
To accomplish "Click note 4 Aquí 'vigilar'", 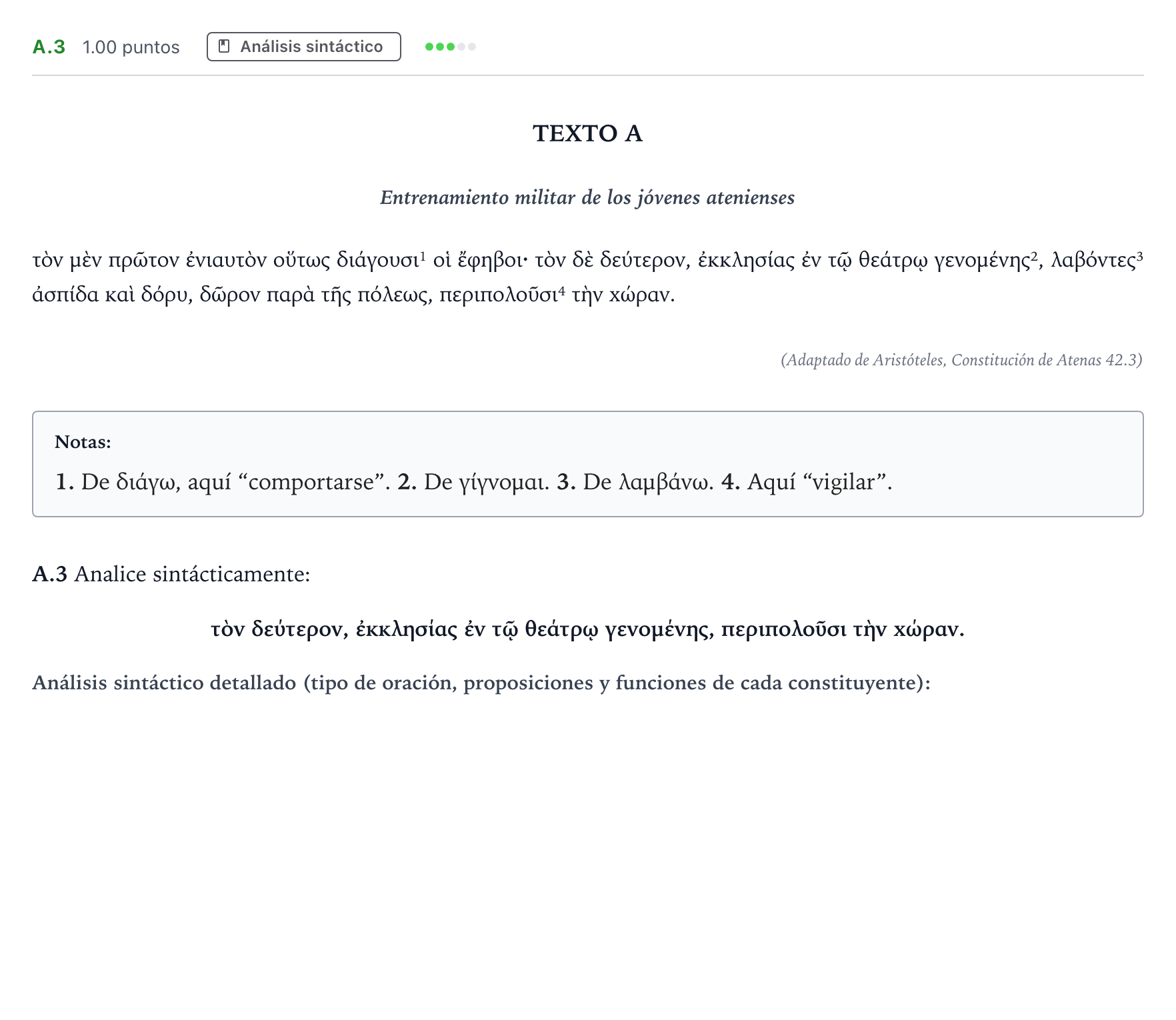I will 807,481.
